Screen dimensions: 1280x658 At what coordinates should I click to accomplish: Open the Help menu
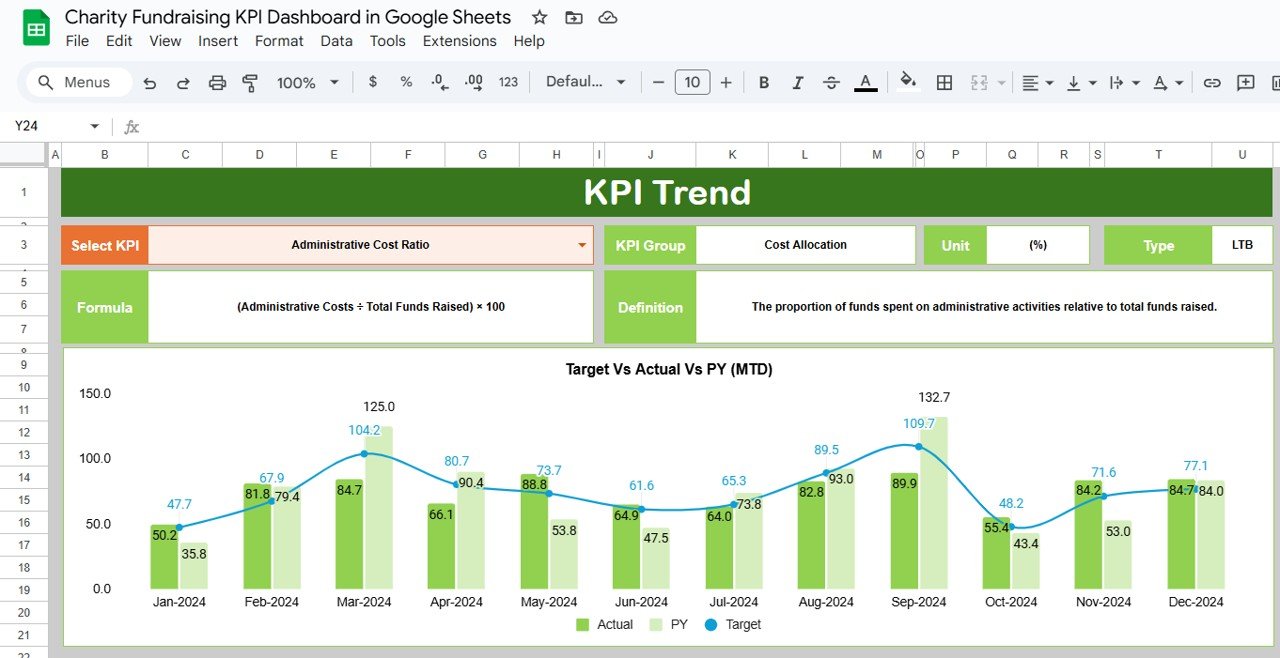click(x=529, y=41)
